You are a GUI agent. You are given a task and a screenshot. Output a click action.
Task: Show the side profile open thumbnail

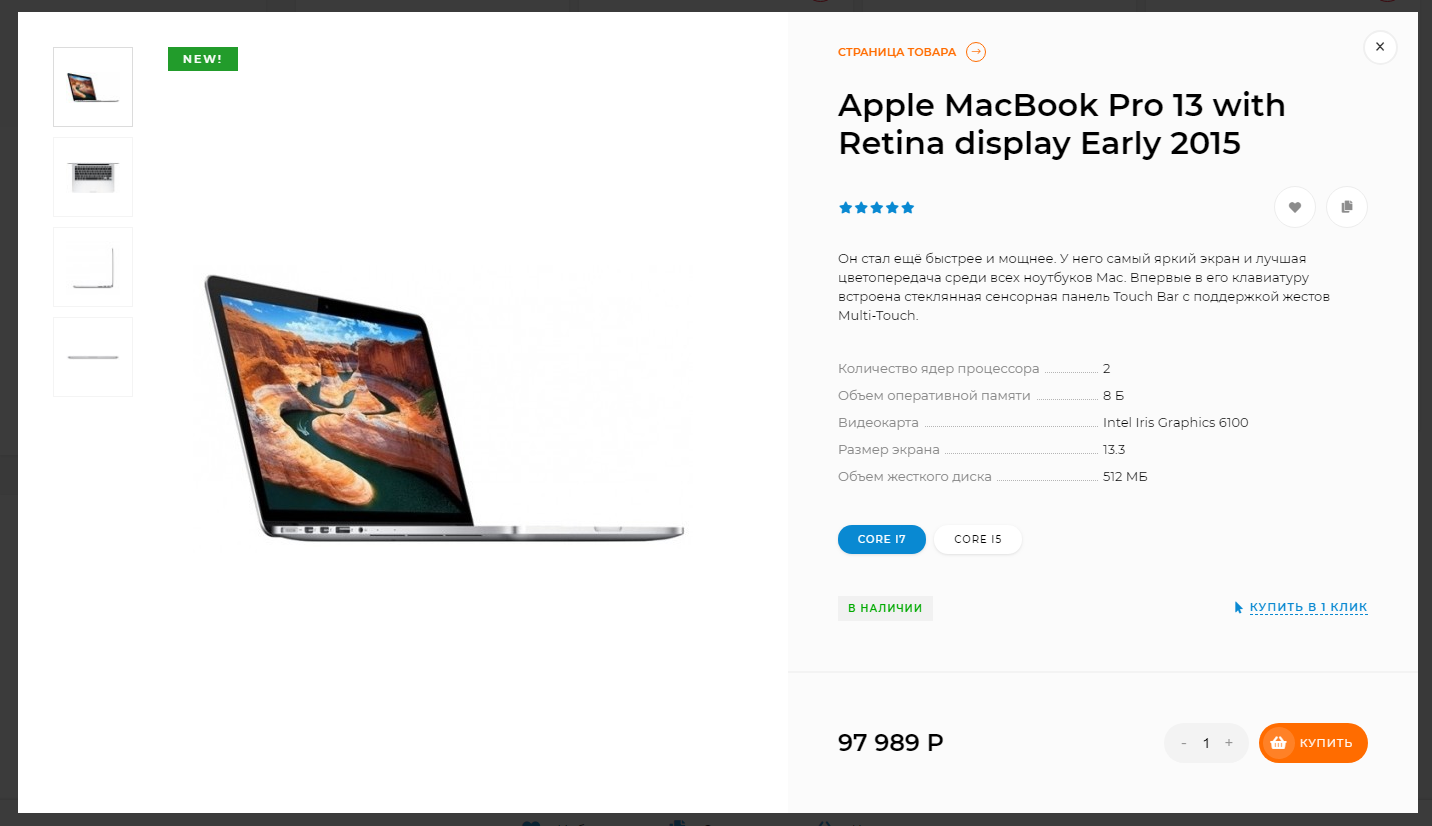pyautogui.click(x=93, y=267)
